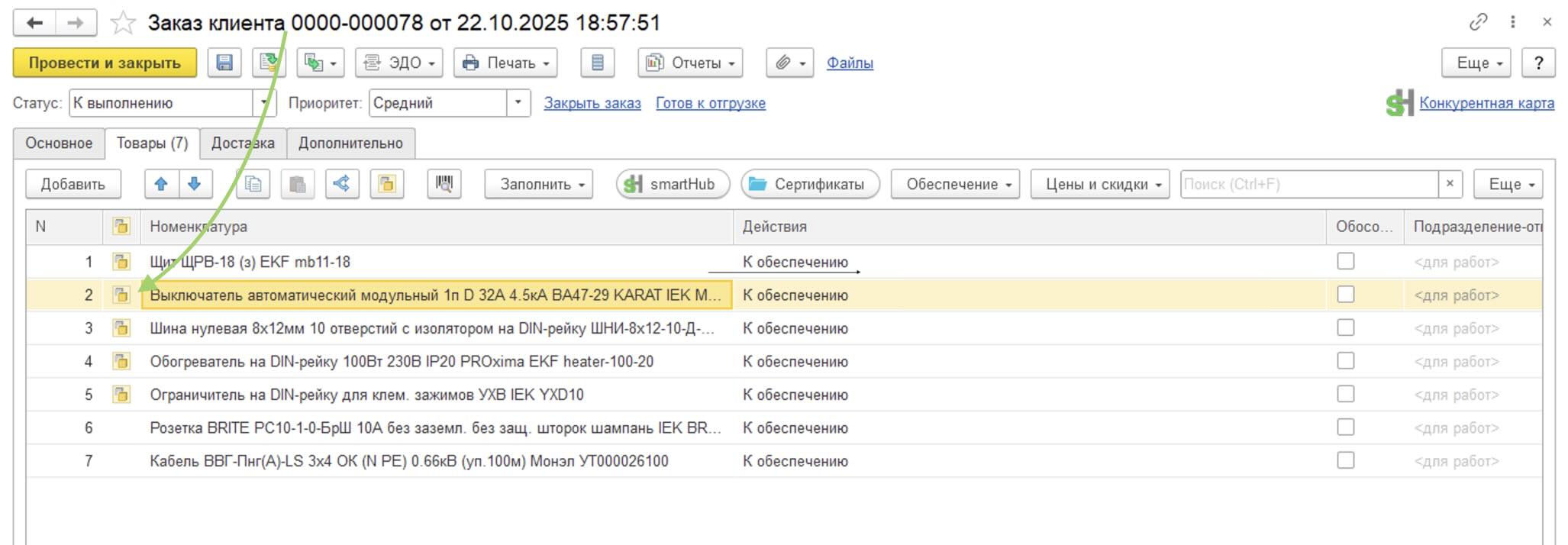Open the table toolbar Еще menu
Viewport: 1568px width, 545px height.
click(1508, 184)
